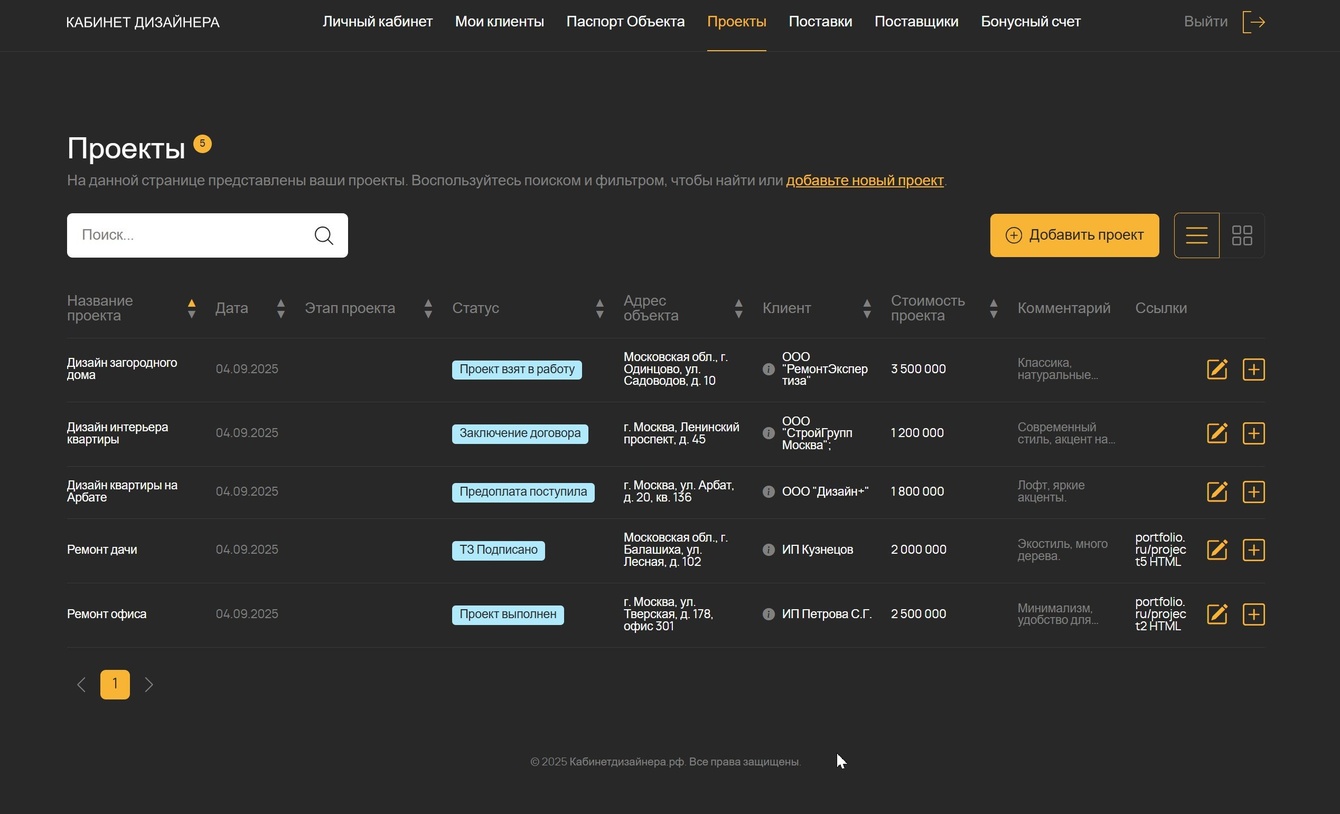The height and width of the screenshot is (814, 1340).
Task: Edit the Дизайн загородного дома project
Action: 1217,369
